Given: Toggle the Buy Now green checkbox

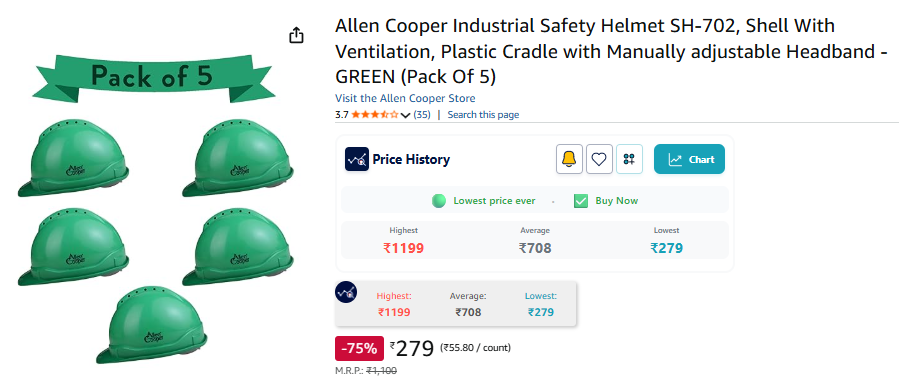Looking at the screenshot, I should 580,201.
